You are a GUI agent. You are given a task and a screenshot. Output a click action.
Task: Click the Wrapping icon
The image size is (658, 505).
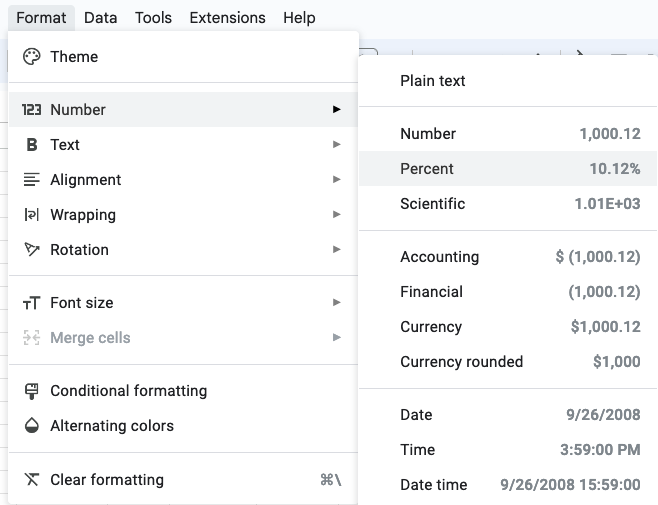click(x=31, y=215)
